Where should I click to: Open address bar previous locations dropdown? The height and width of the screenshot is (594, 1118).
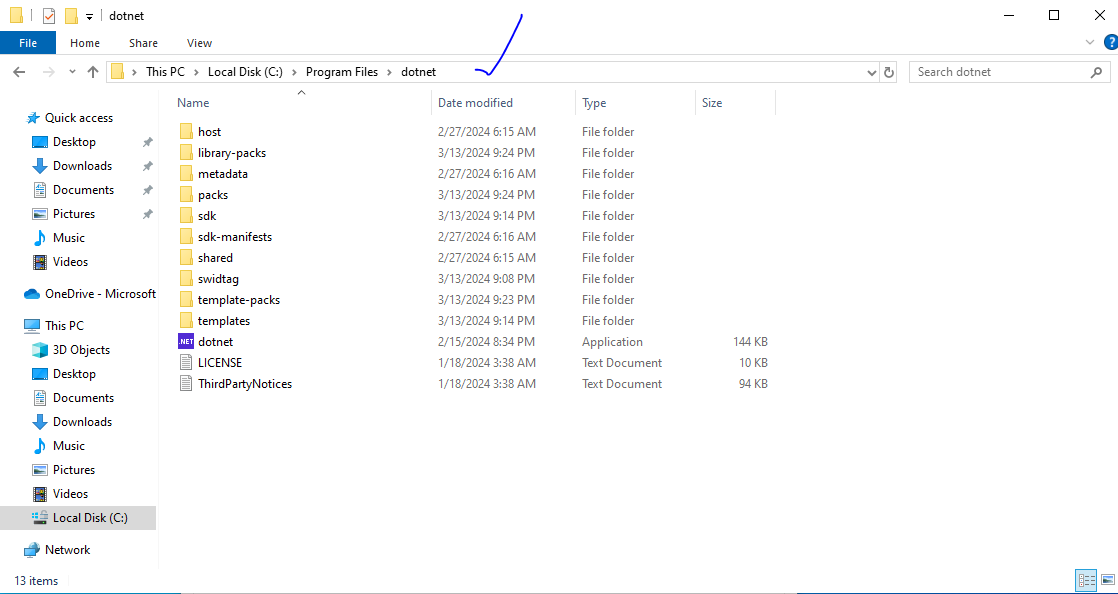[x=872, y=72]
